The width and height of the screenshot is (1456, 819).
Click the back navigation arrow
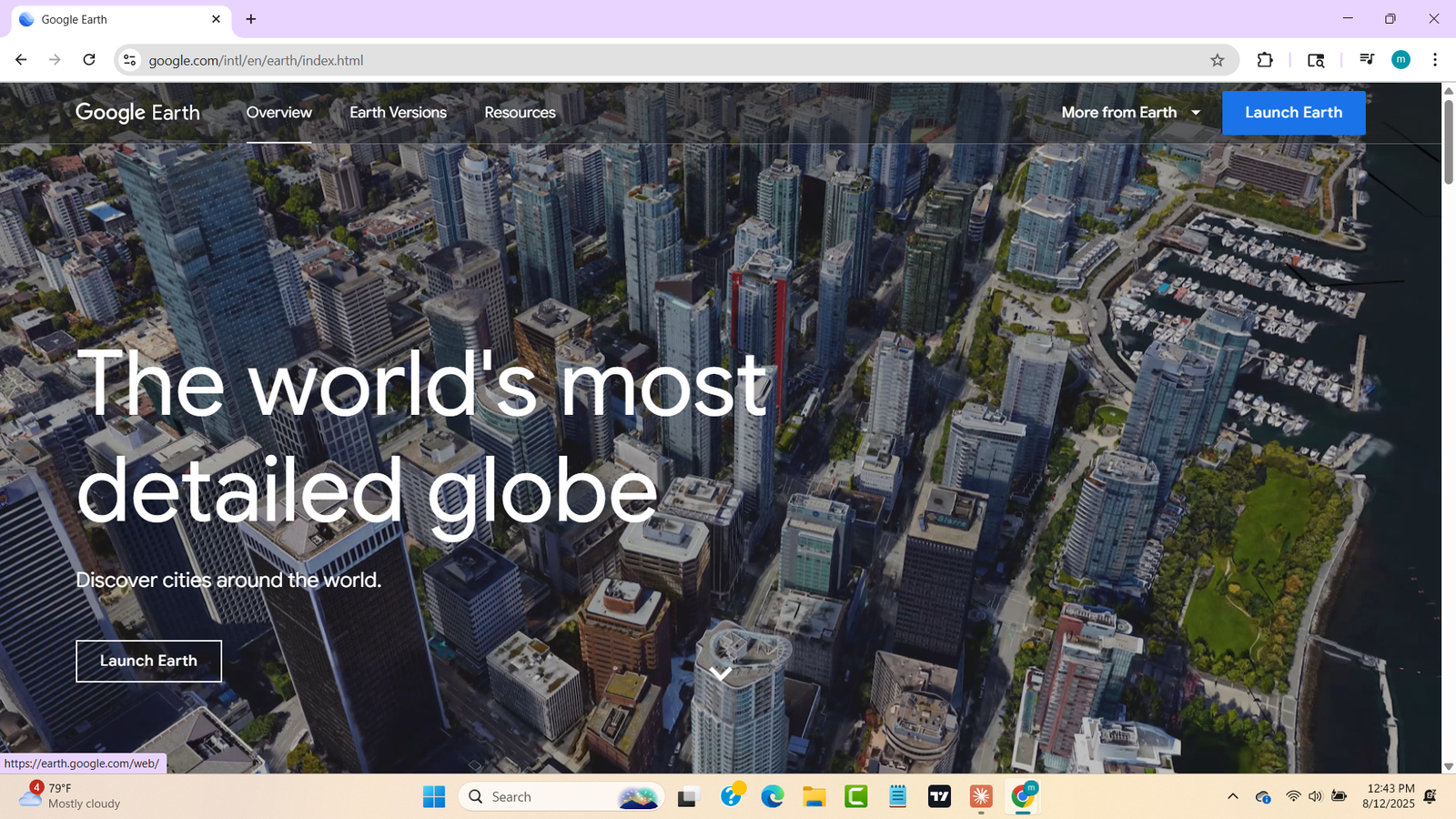point(20,59)
